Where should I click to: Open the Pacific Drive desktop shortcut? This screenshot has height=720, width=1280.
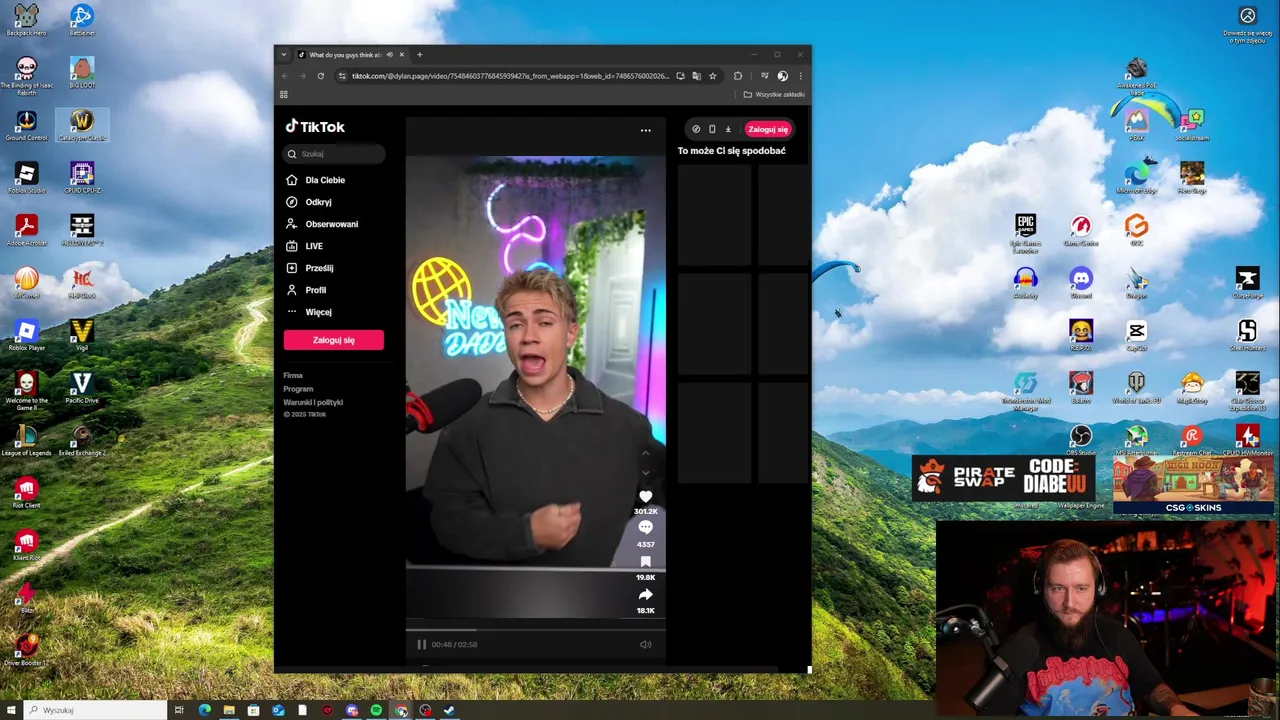click(x=82, y=388)
